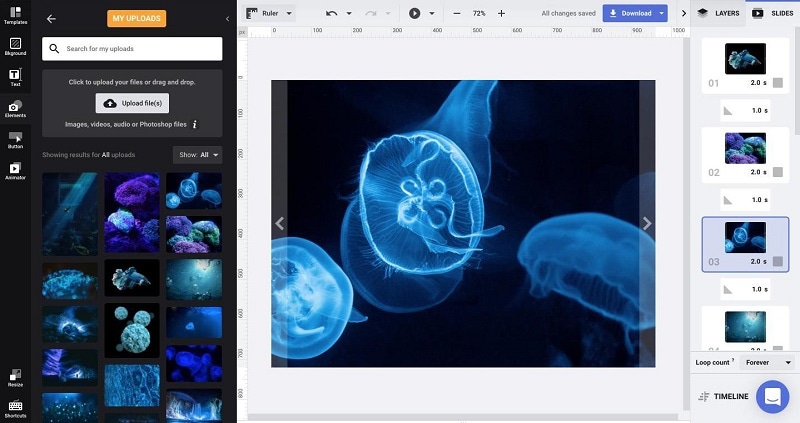
Task: Collapse the right panel with chevron
Action: tap(684, 13)
